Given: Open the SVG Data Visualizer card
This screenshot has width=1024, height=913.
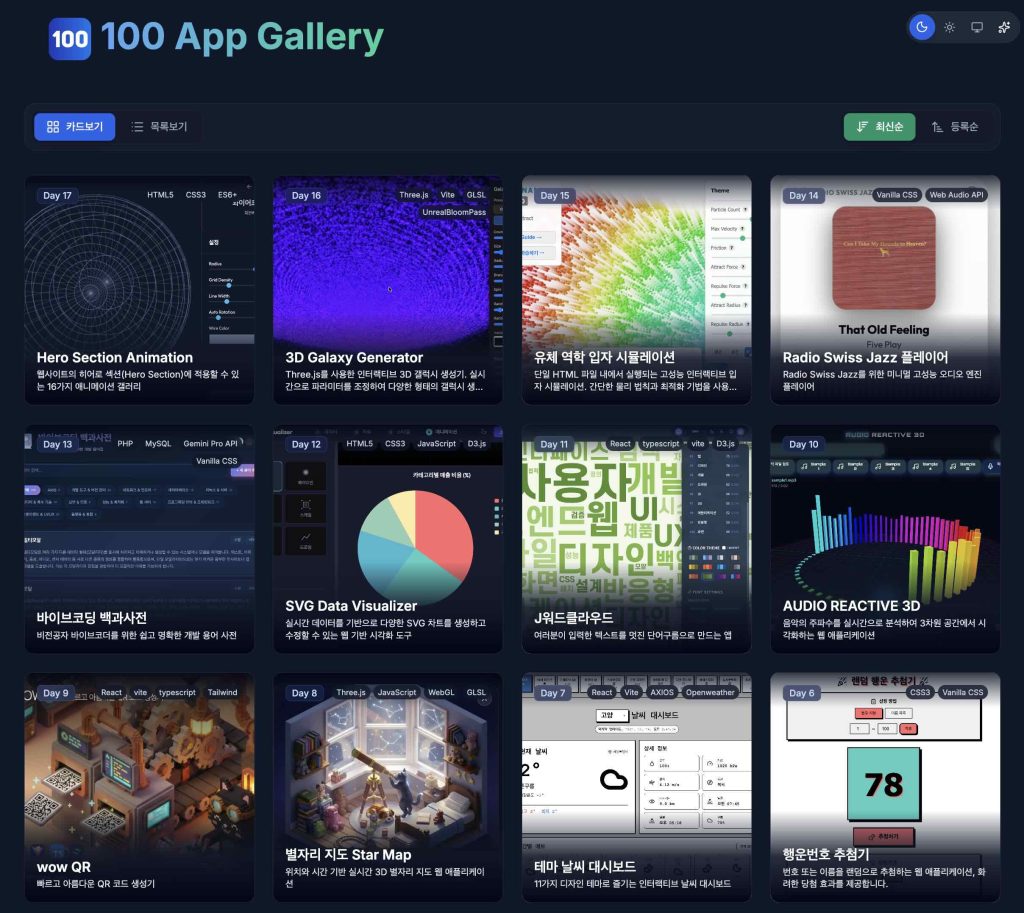Looking at the screenshot, I should click(387, 538).
